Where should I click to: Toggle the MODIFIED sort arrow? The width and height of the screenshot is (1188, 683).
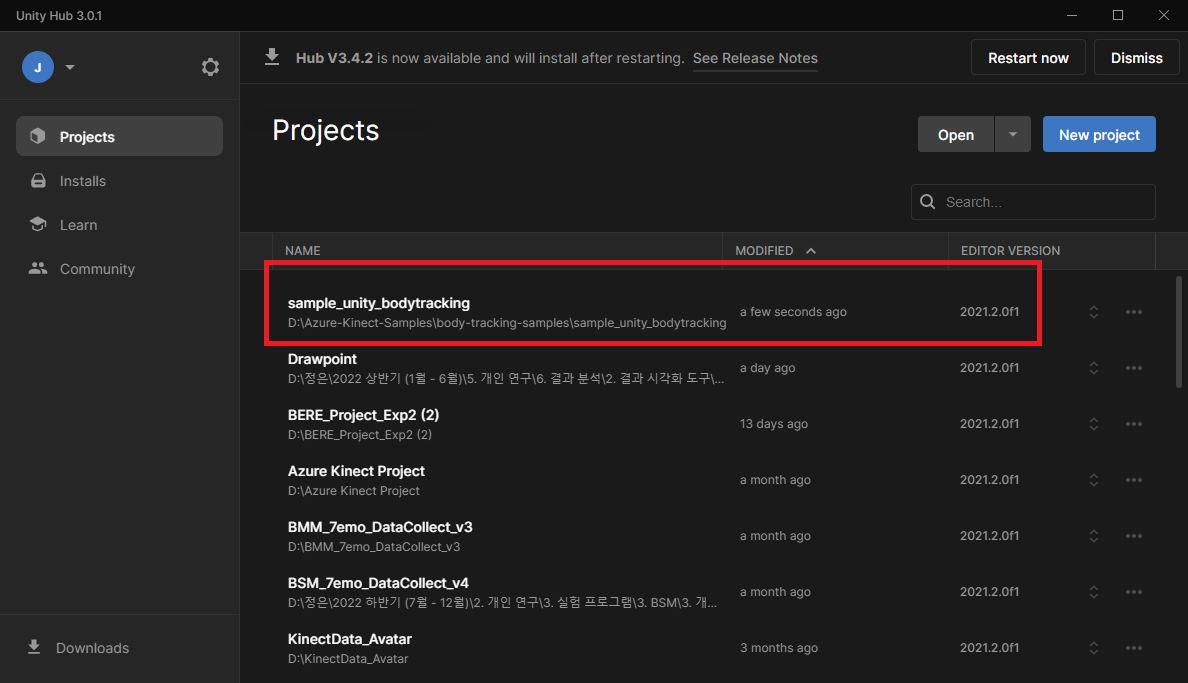coord(811,251)
